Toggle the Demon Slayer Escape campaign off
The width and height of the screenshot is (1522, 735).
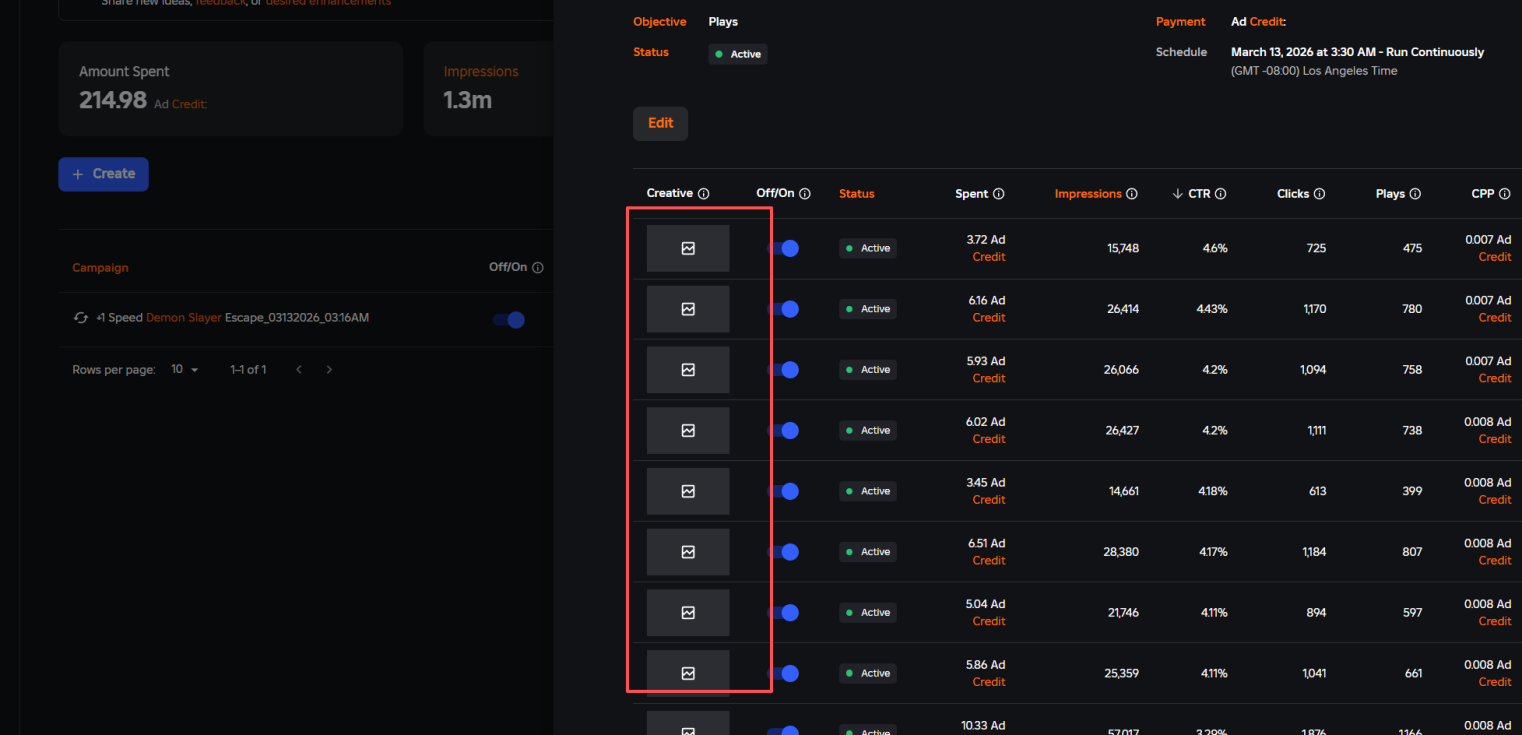[510, 320]
